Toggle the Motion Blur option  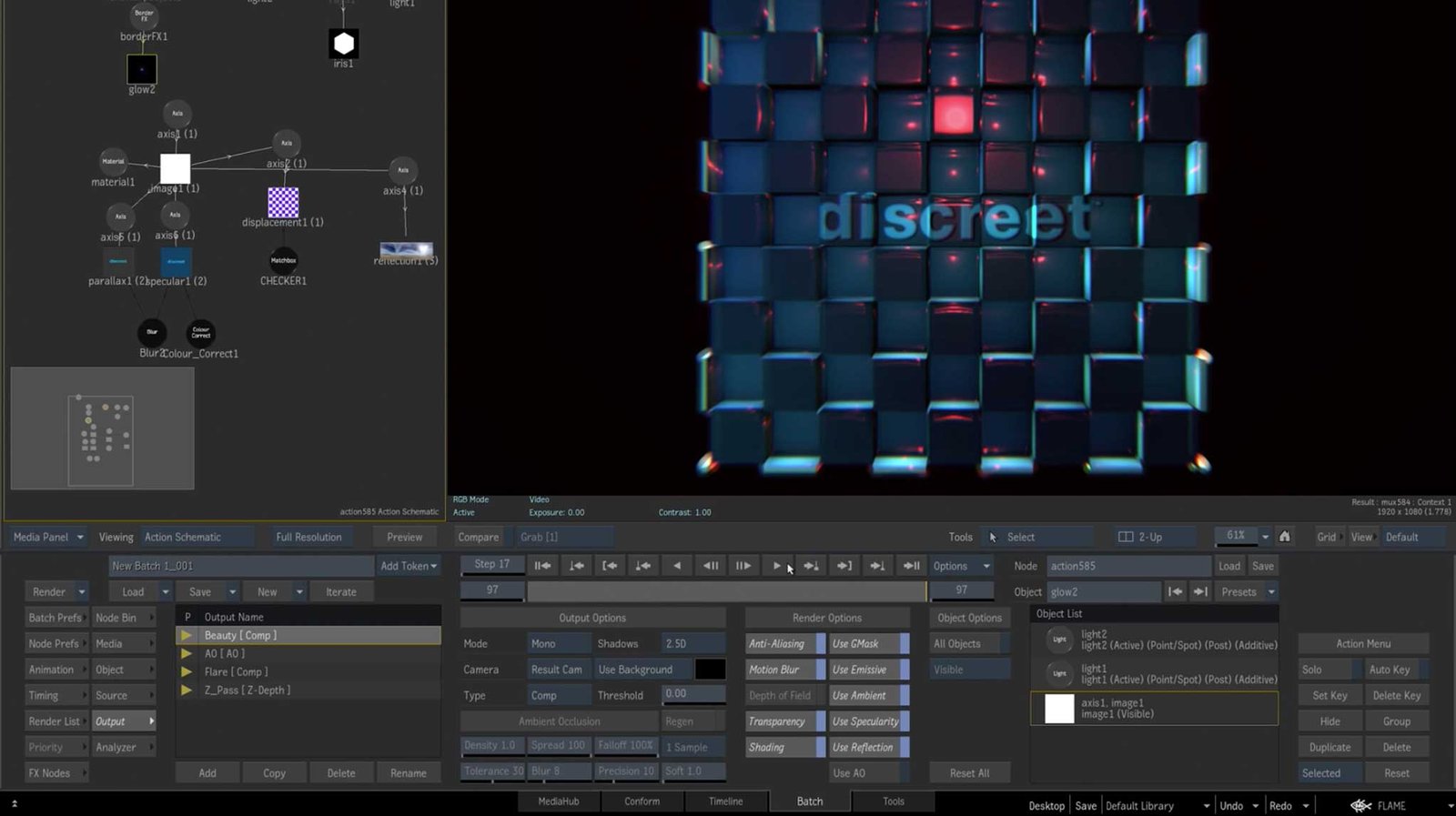(x=784, y=670)
